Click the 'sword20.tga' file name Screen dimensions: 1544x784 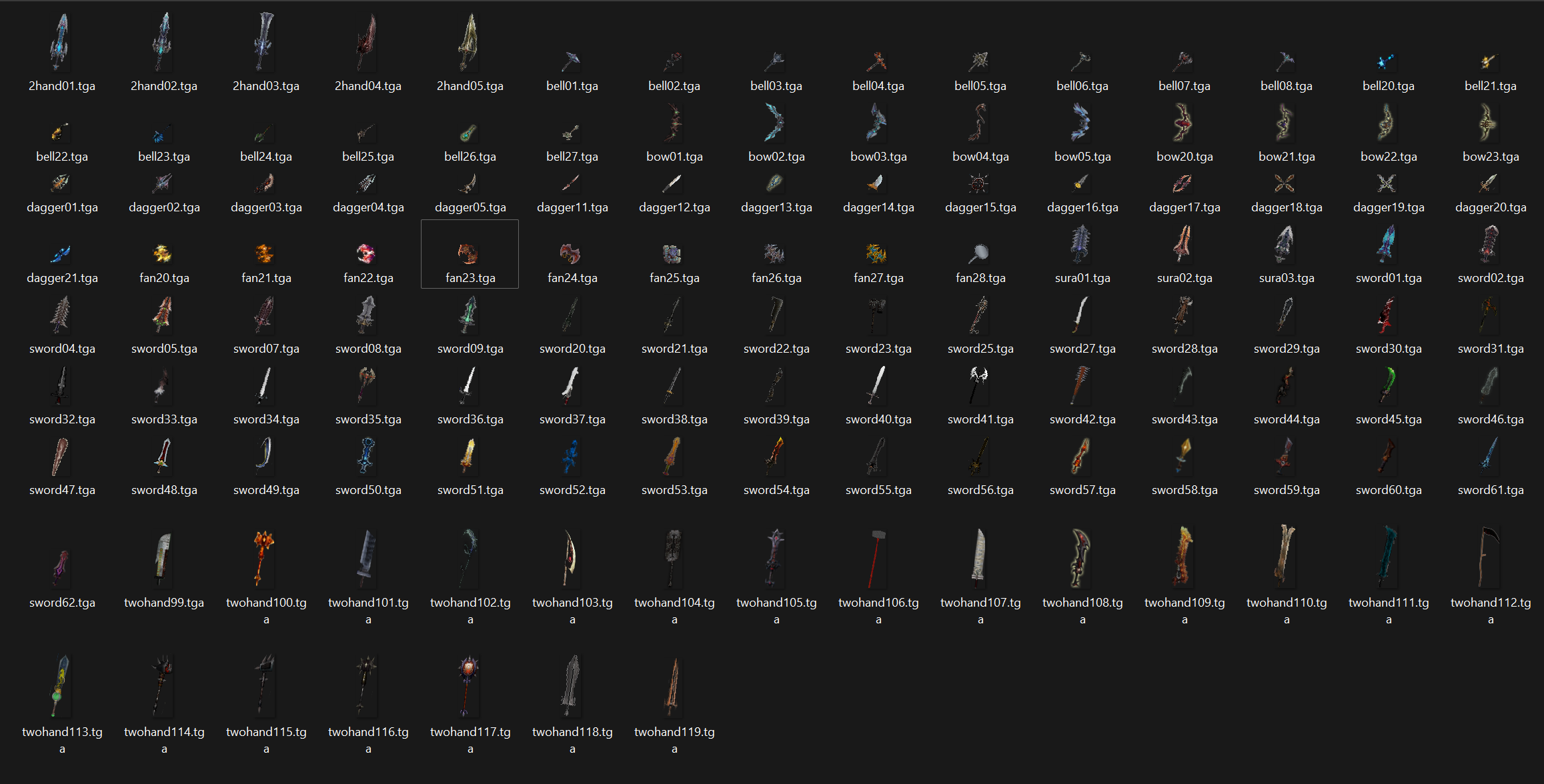tap(572, 349)
